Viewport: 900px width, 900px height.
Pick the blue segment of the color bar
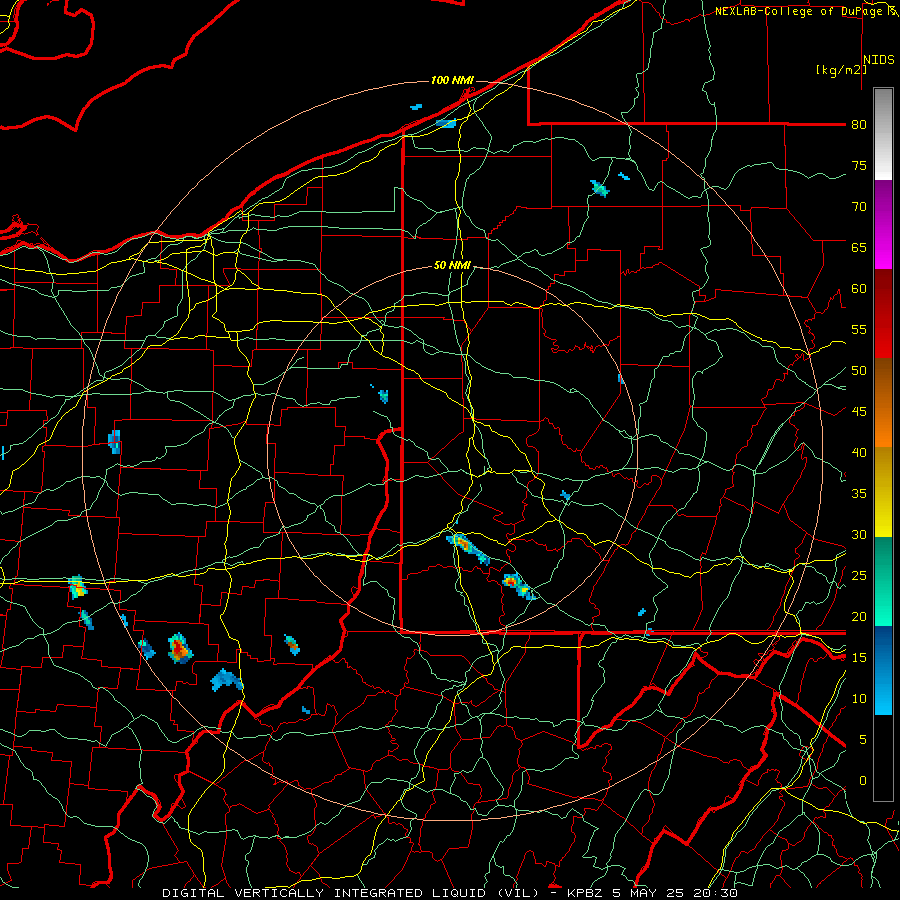pos(883,670)
